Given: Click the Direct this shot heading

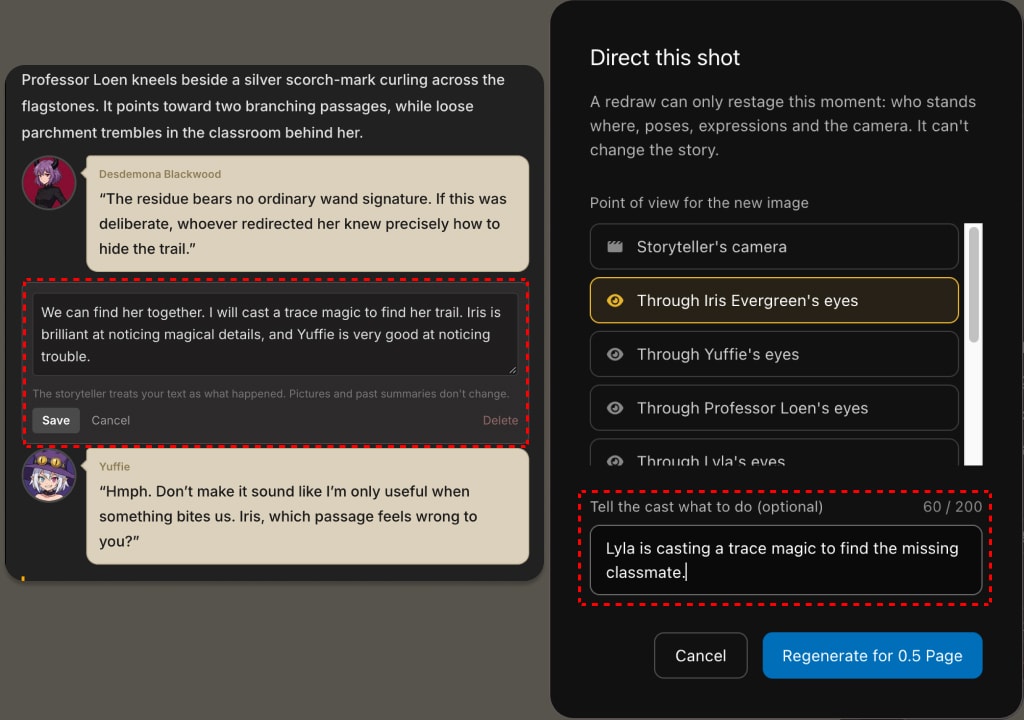Looking at the screenshot, I should 665,57.
